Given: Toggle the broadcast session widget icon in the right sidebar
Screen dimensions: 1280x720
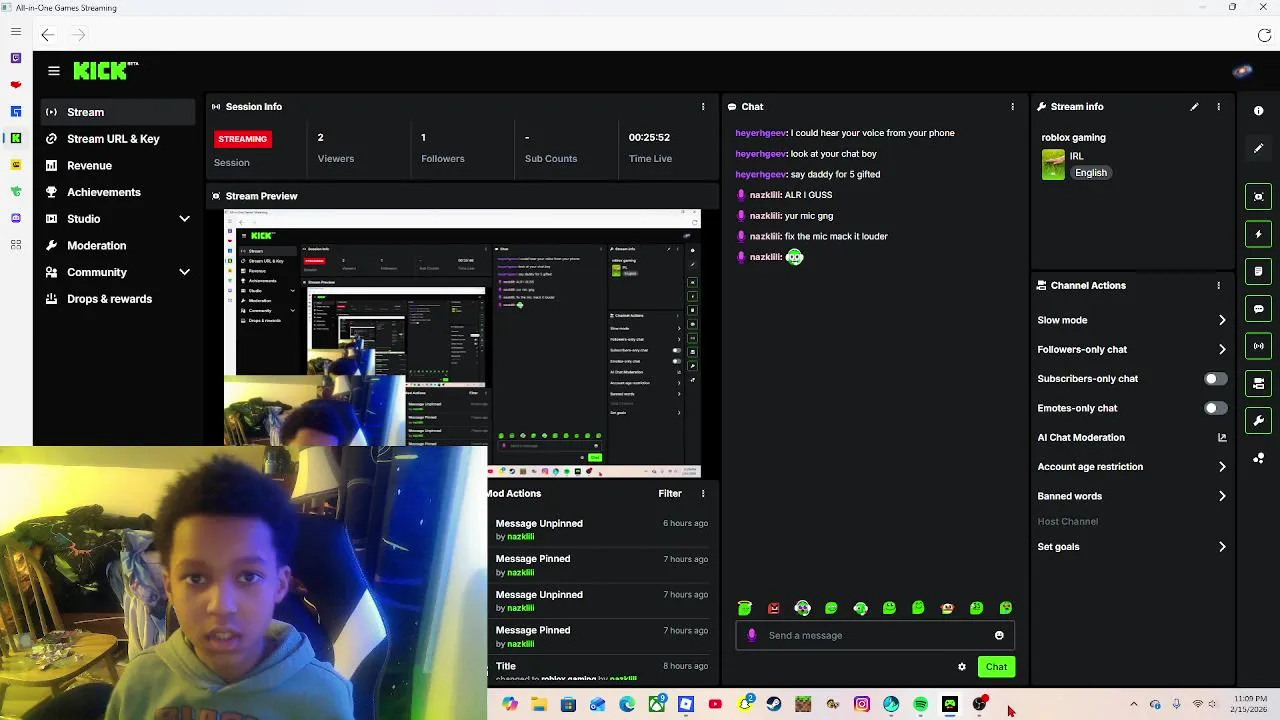Looking at the screenshot, I should [x=1259, y=346].
